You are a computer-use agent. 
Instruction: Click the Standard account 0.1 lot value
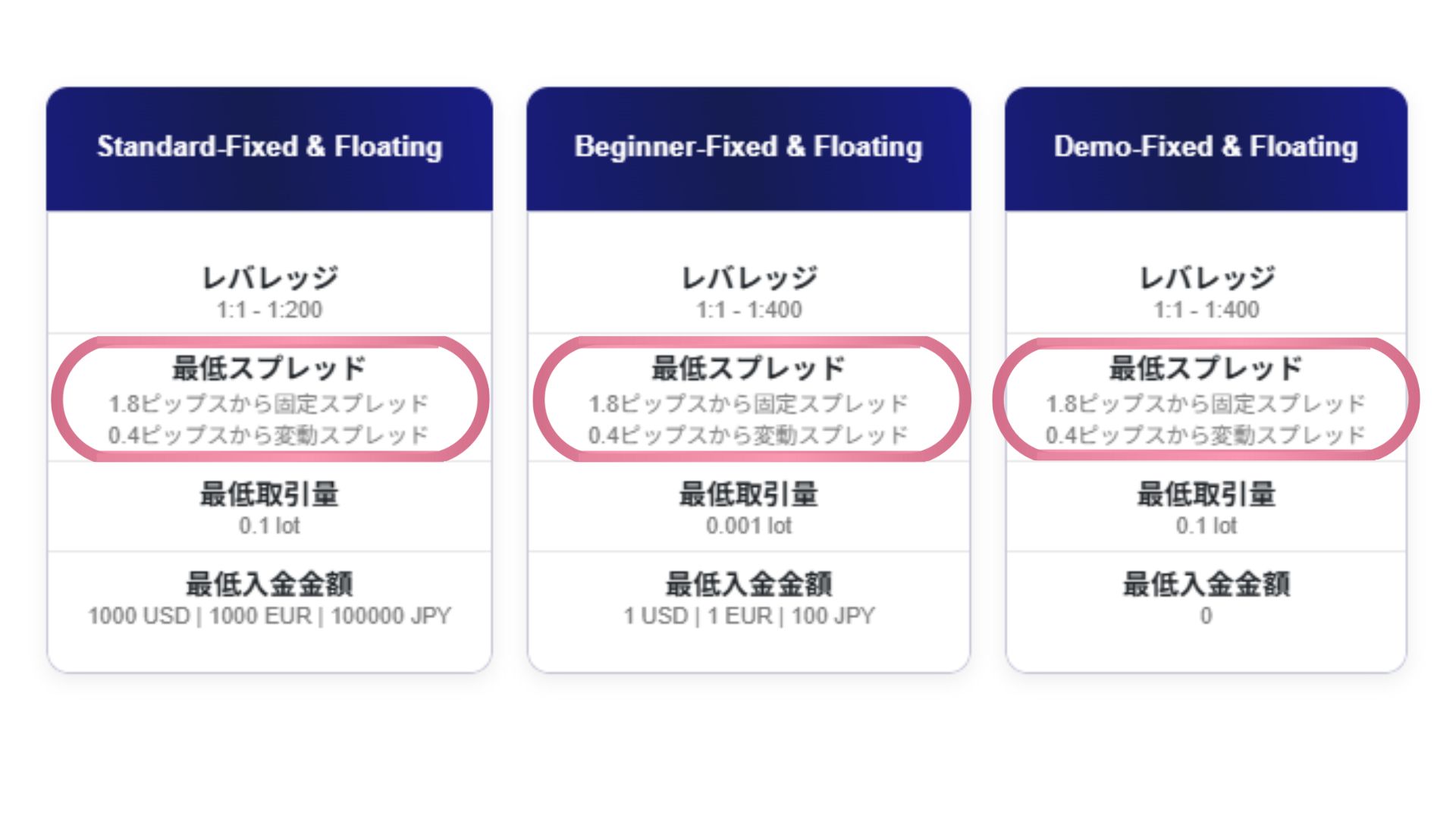tap(269, 526)
